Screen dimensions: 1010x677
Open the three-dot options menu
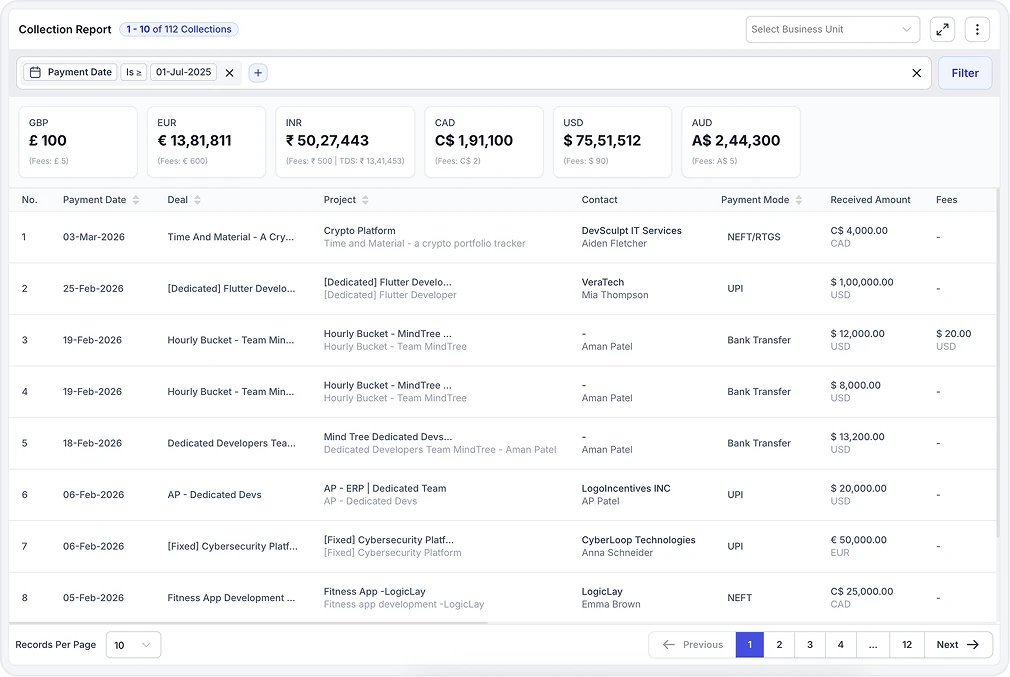(977, 30)
